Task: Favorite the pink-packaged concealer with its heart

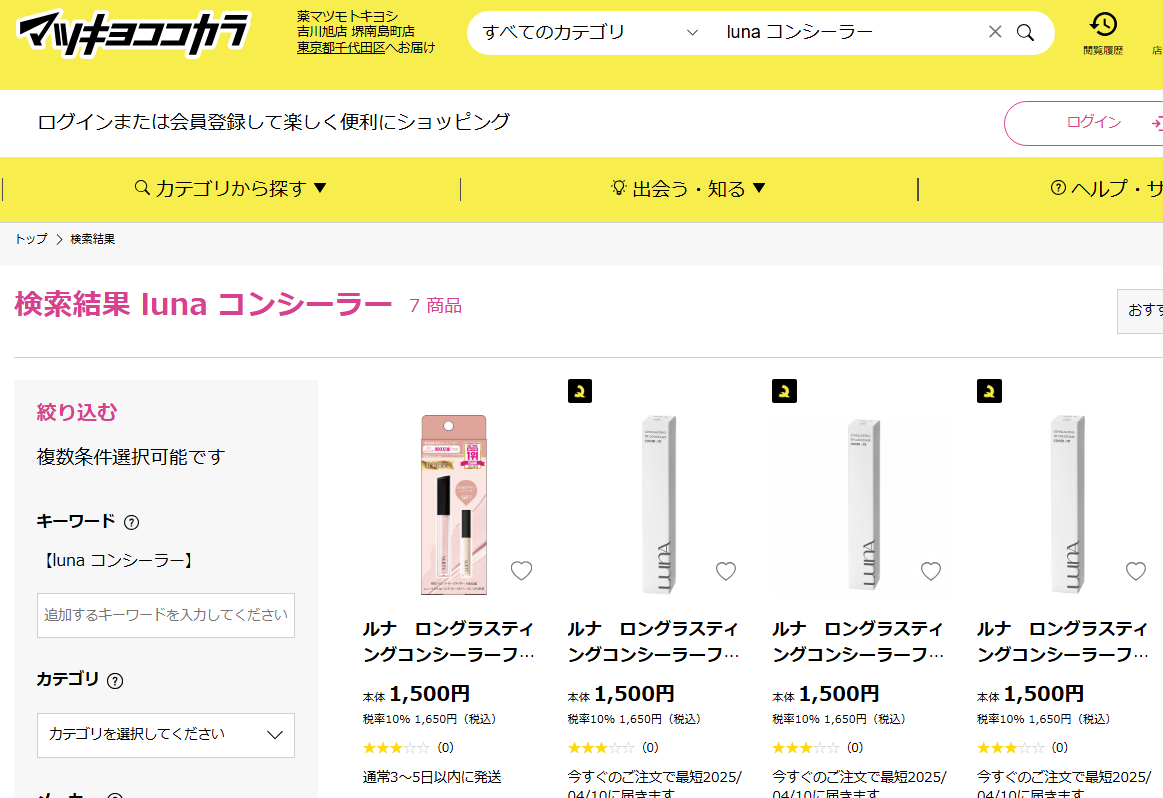Action: pos(521,570)
